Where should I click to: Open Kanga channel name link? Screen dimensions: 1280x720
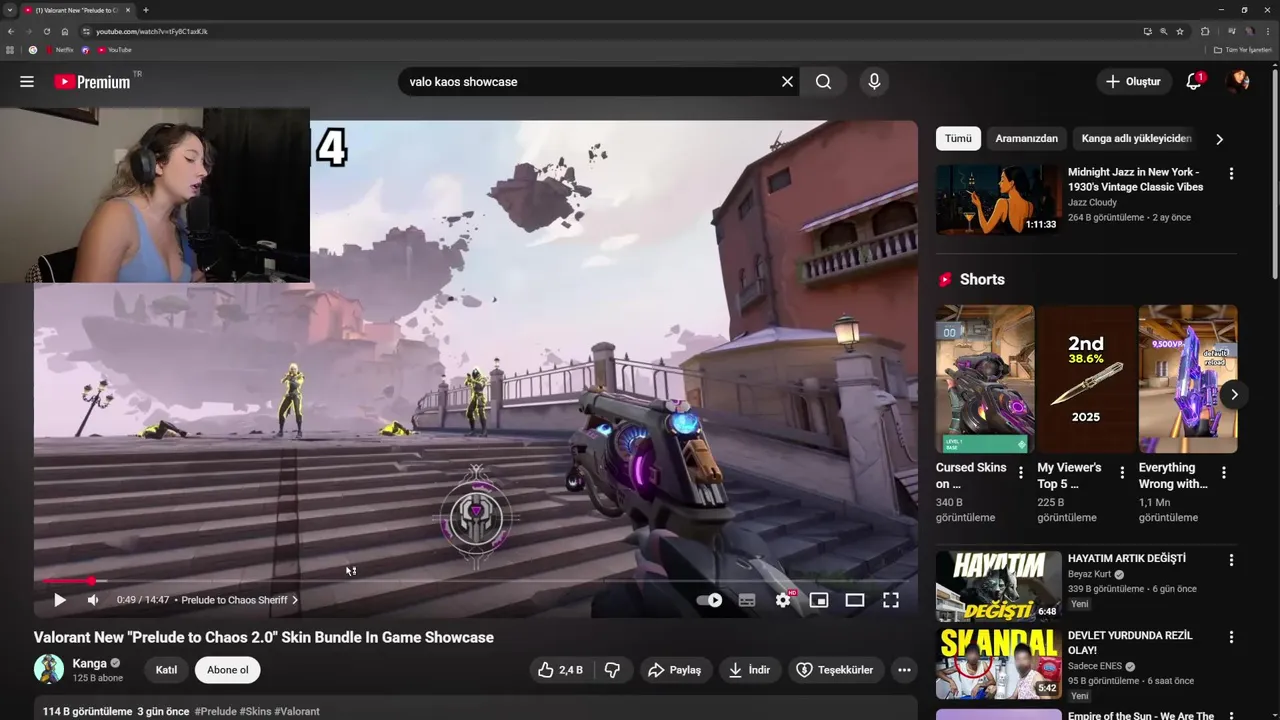point(90,663)
